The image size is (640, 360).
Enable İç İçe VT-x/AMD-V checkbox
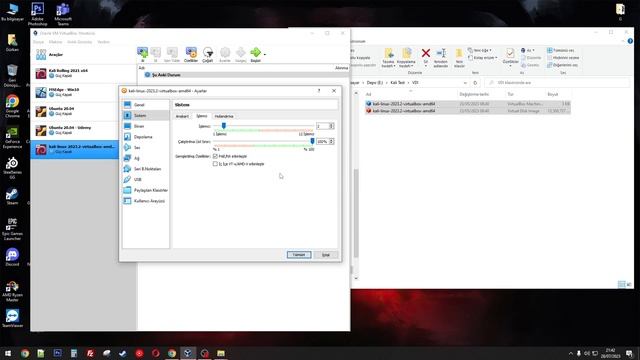[x=215, y=164]
